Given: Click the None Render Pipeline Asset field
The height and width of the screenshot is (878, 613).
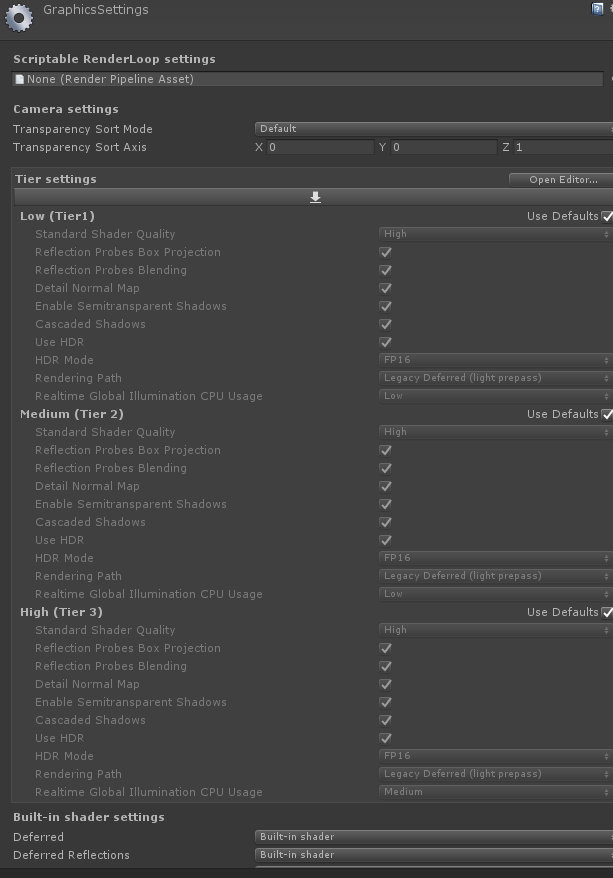Looking at the screenshot, I should pyautogui.click(x=300, y=79).
